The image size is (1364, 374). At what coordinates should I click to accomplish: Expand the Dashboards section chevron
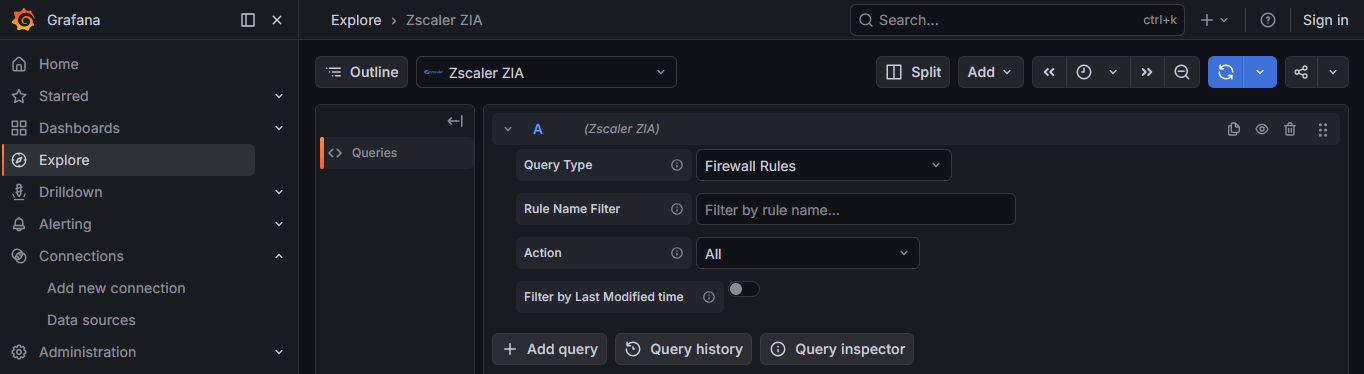(278, 128)
